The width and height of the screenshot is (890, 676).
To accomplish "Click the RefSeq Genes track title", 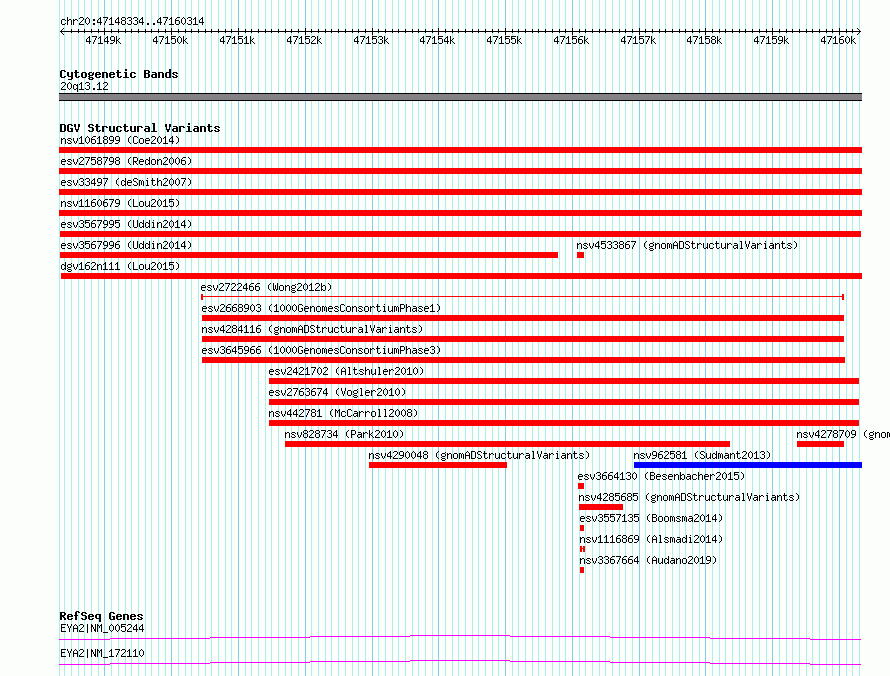I will click(101, 616).
